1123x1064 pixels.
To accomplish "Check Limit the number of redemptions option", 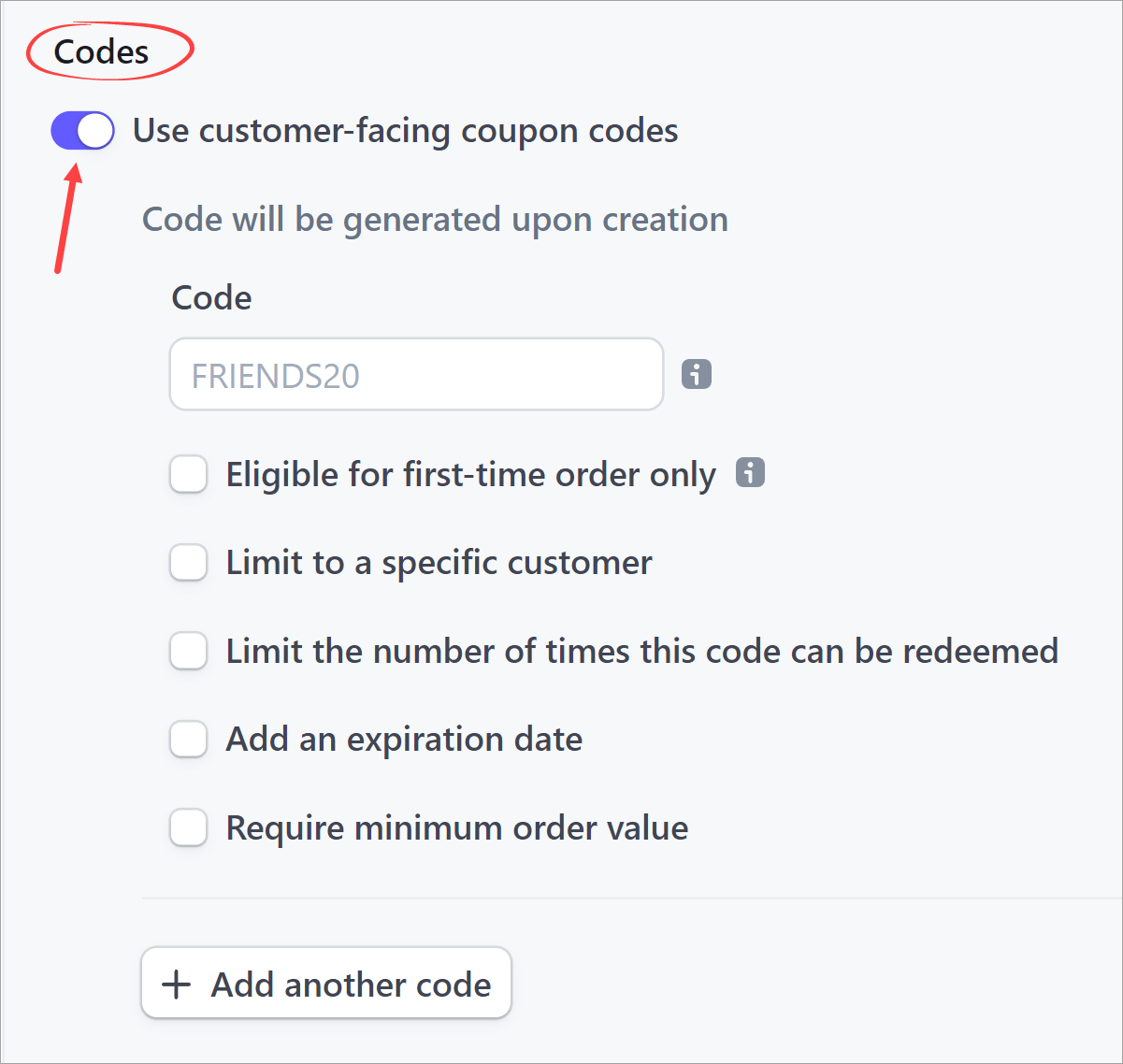I will (188, 651).
